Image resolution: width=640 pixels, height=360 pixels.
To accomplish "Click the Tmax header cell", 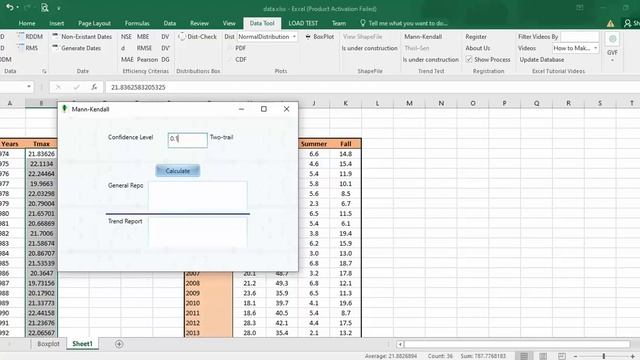I will point(41,144).
